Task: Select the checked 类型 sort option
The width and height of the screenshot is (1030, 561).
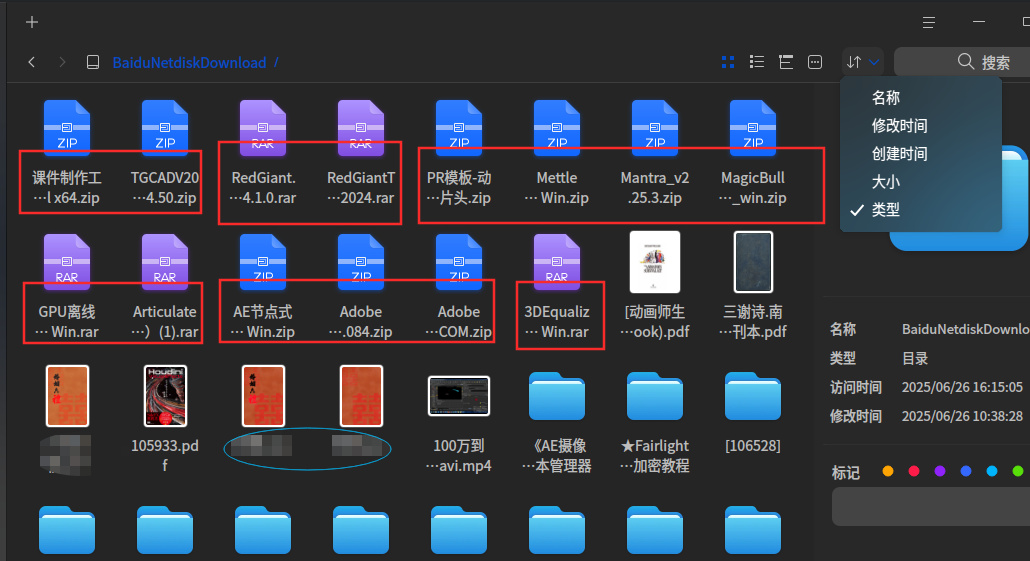Action: coord(920,210)
